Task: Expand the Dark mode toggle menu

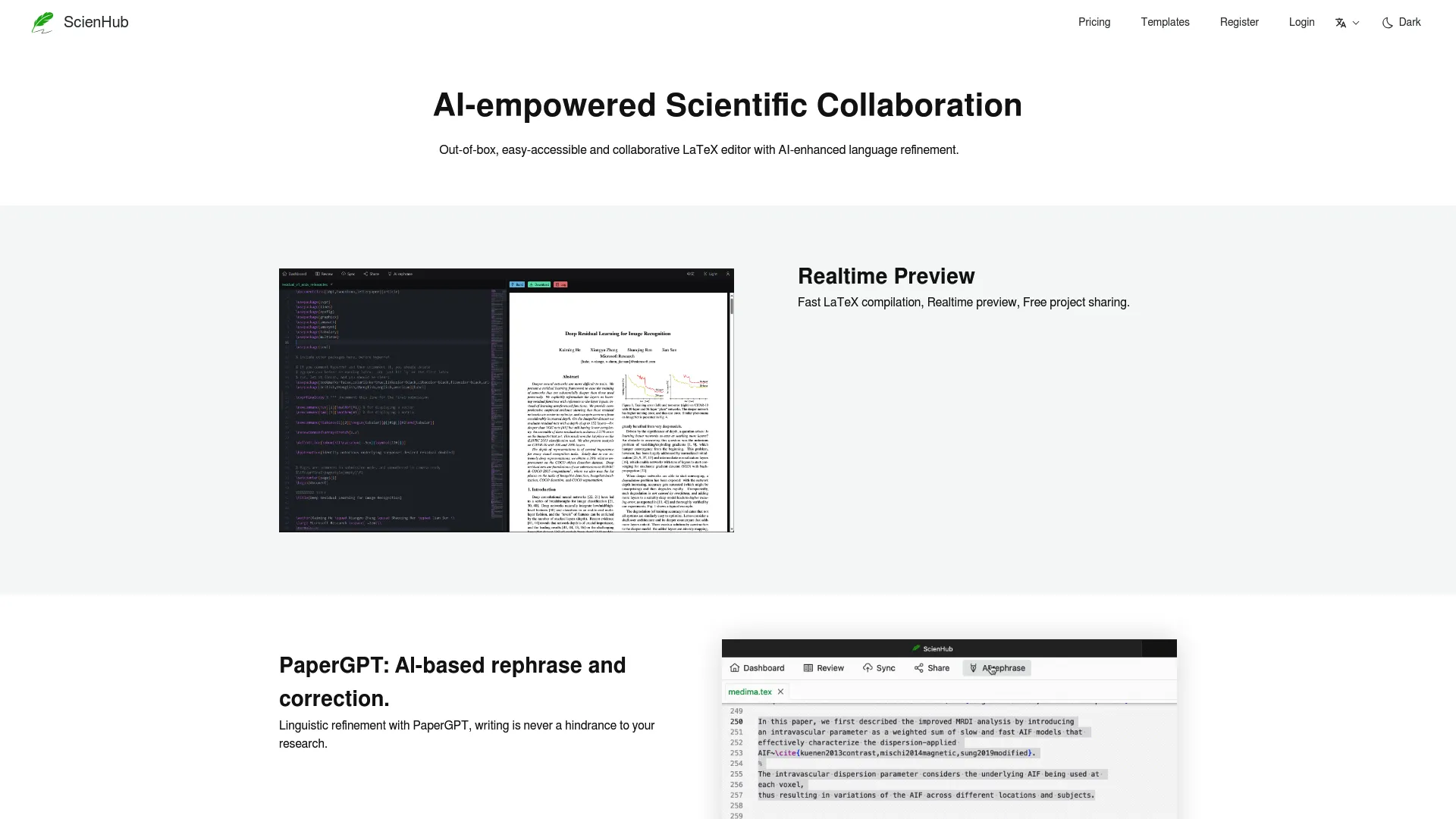Action: (x=1401, y=22)
